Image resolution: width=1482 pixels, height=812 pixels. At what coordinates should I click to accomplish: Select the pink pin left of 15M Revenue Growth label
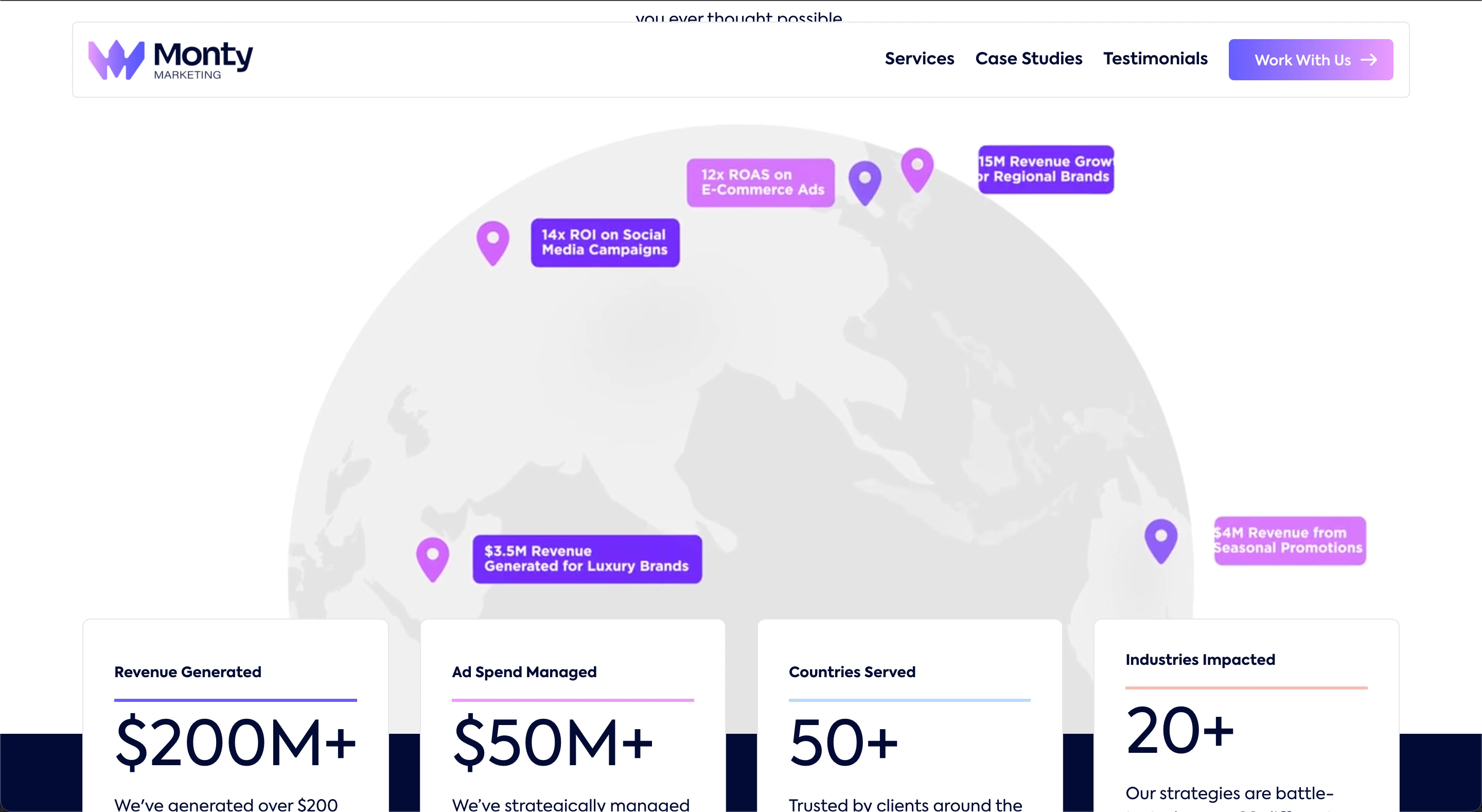[917, 170]
